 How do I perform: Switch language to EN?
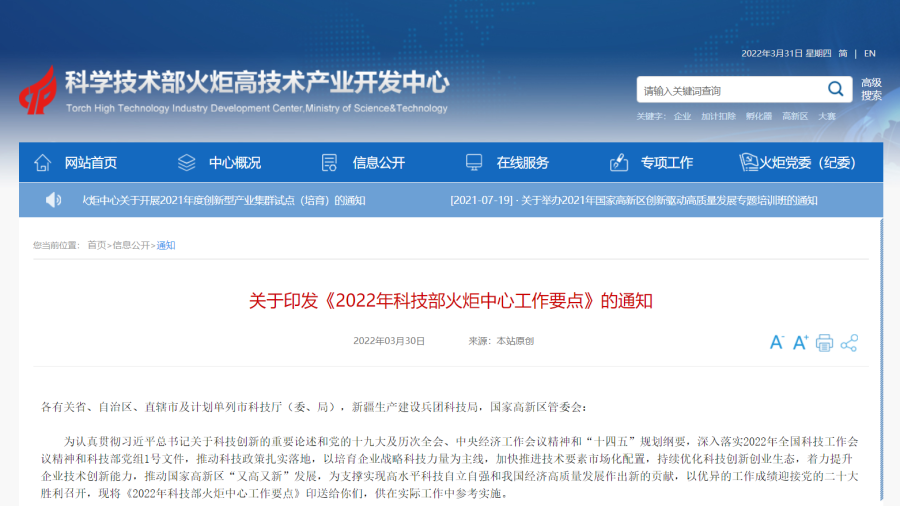(870, 53)
